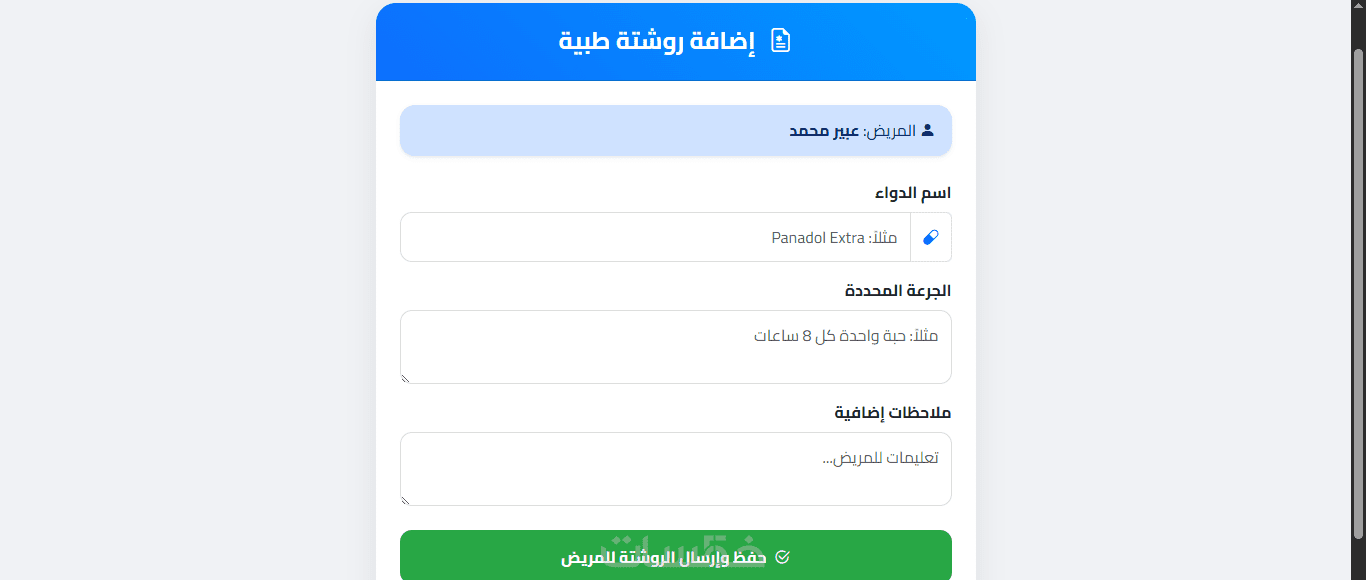
Task: Focus the medication name field with Panadol Extra placeholder
Action: tap(655, 237)
